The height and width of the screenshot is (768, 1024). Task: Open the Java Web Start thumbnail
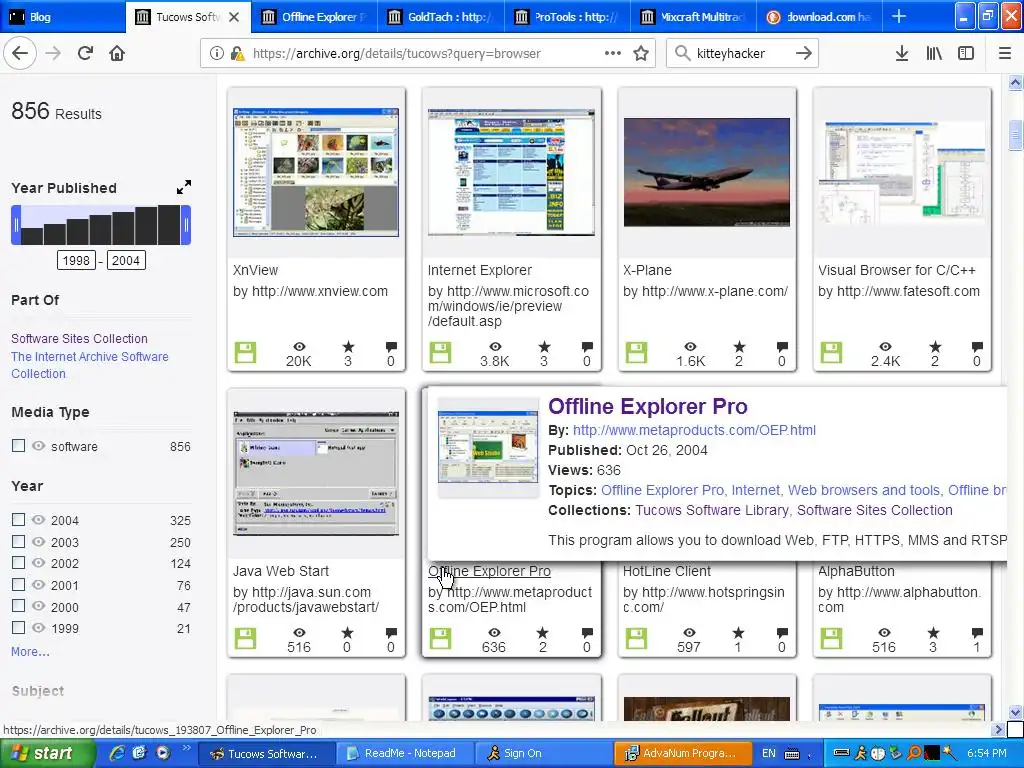pos(316,473)
